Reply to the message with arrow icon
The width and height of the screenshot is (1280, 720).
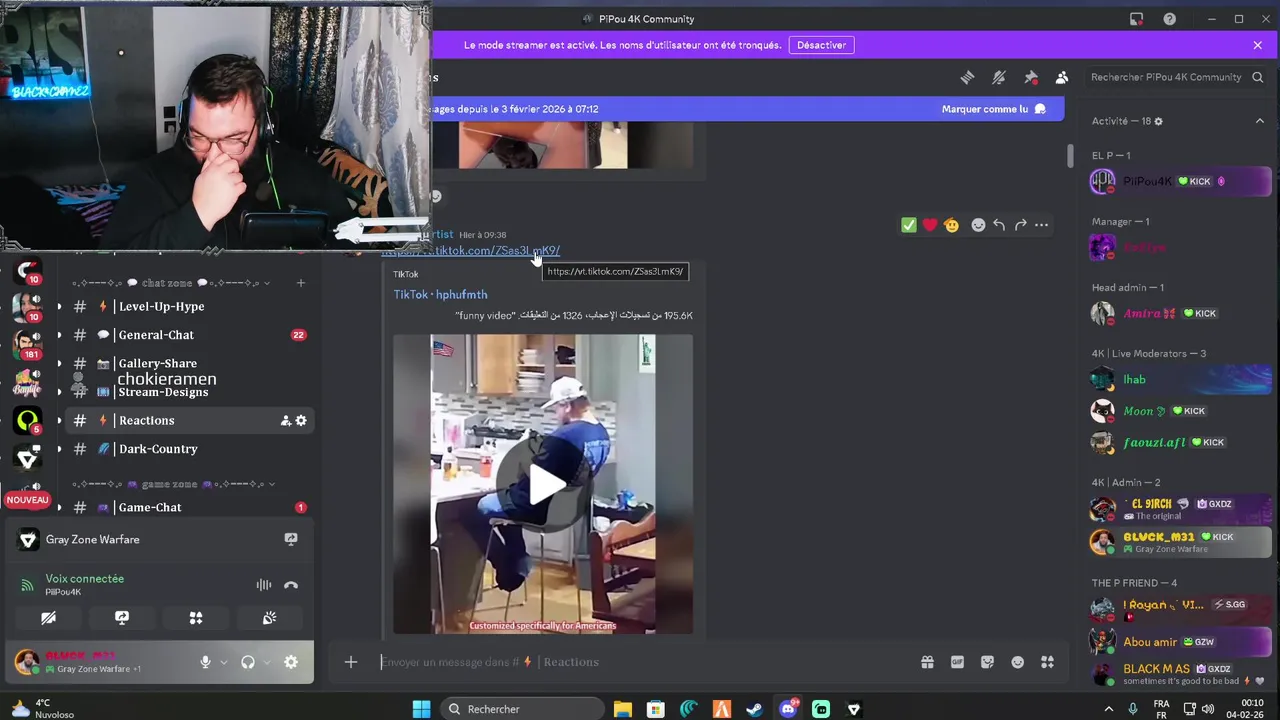tap(999, 225)
